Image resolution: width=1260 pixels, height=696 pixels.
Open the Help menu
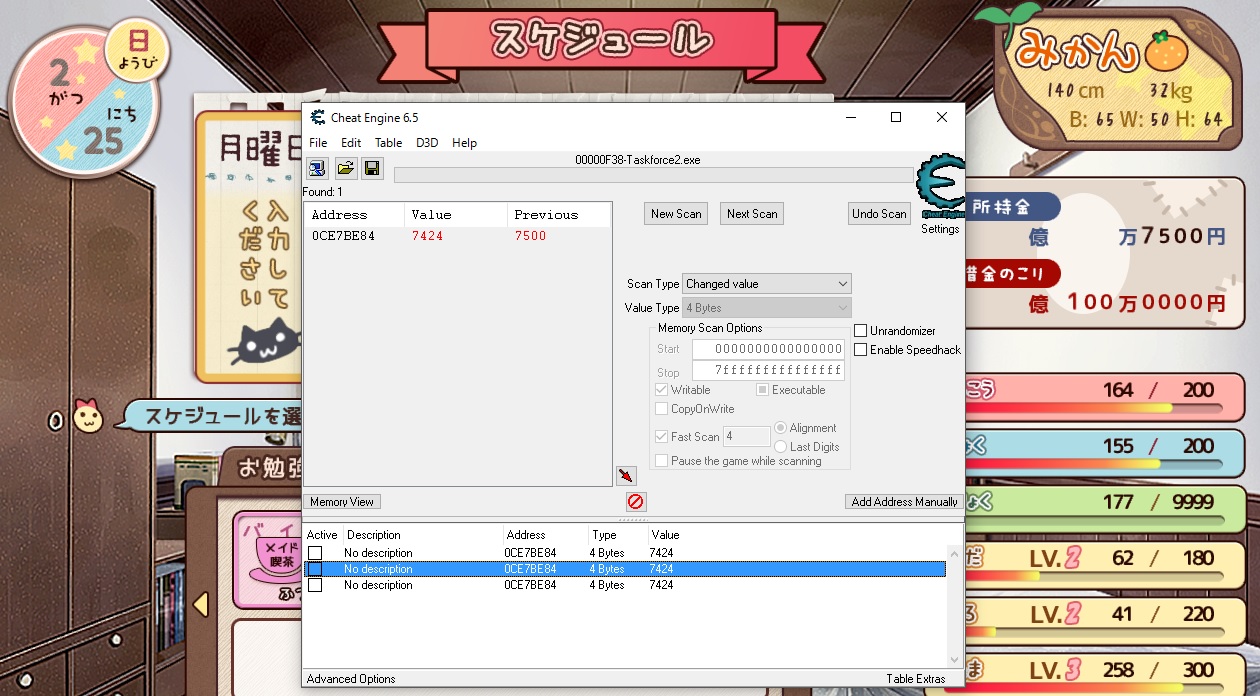[464, 143]
